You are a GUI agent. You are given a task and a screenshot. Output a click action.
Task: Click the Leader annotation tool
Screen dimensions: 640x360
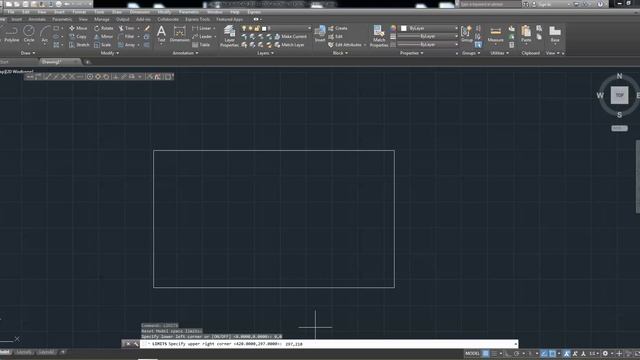pos(202,36)
